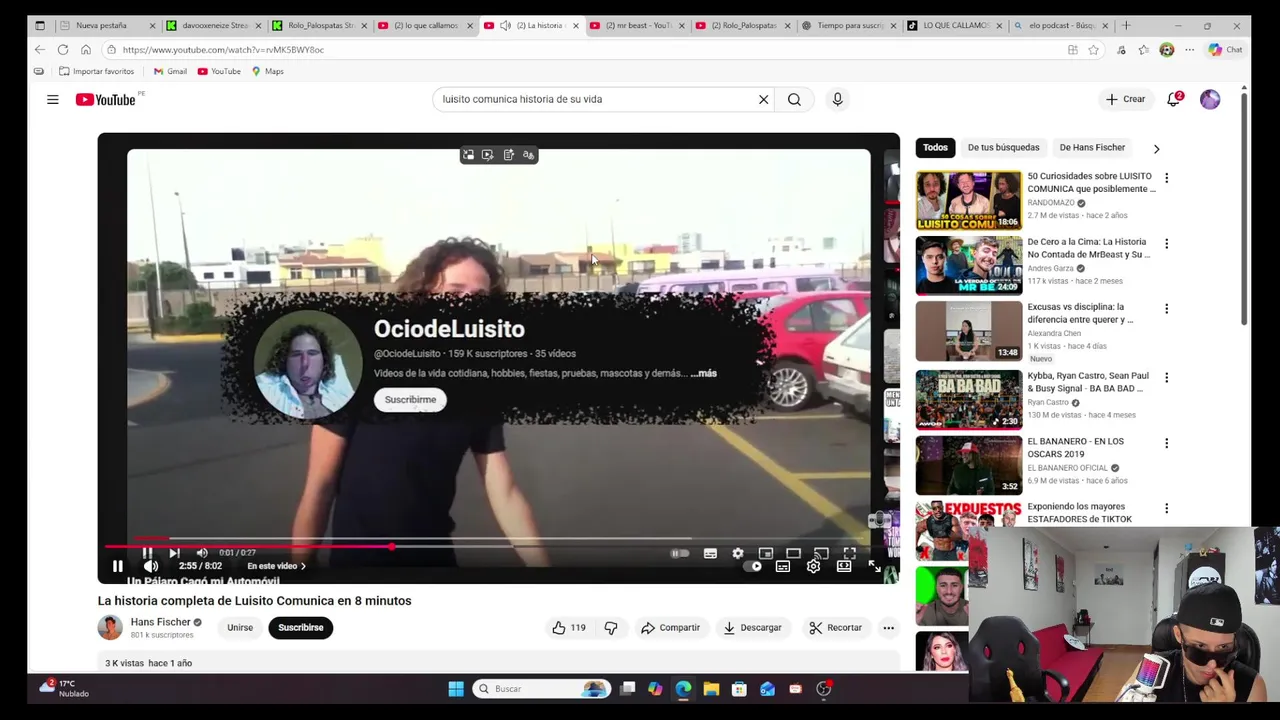The width and height of the screenshot is (1280, 720).
Task: Open options for '50 Curiosidades sobre LUISITO' video
Action: point(1166,178)
